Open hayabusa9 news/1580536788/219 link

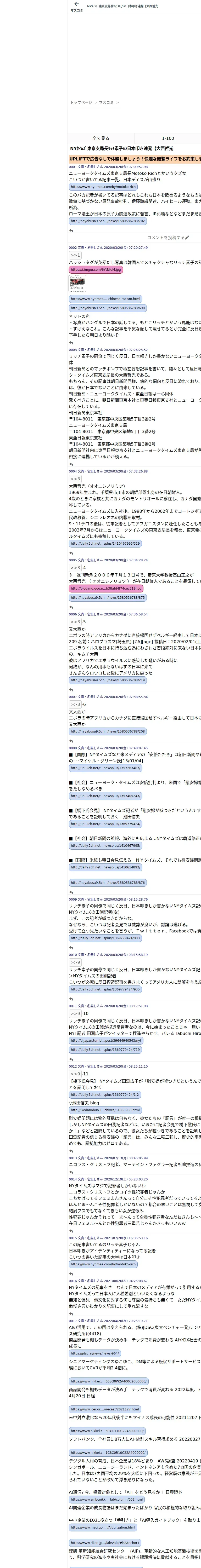pos(108,680)
